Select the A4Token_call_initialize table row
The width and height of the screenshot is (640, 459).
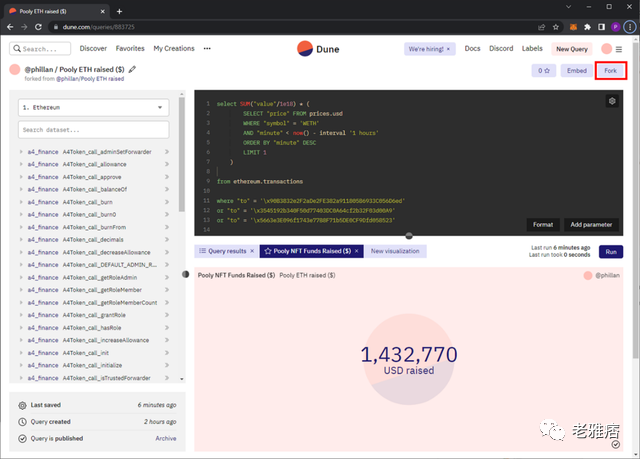tap(94, 365)
